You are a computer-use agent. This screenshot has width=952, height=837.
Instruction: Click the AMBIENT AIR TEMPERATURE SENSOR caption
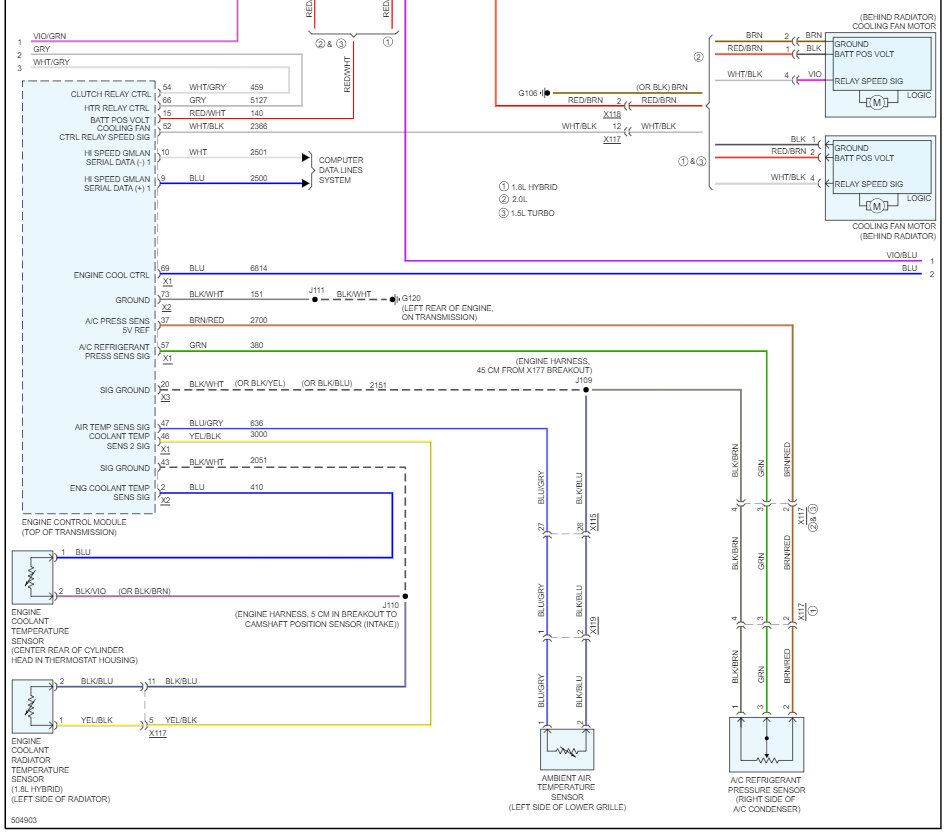tap(566, 787)
